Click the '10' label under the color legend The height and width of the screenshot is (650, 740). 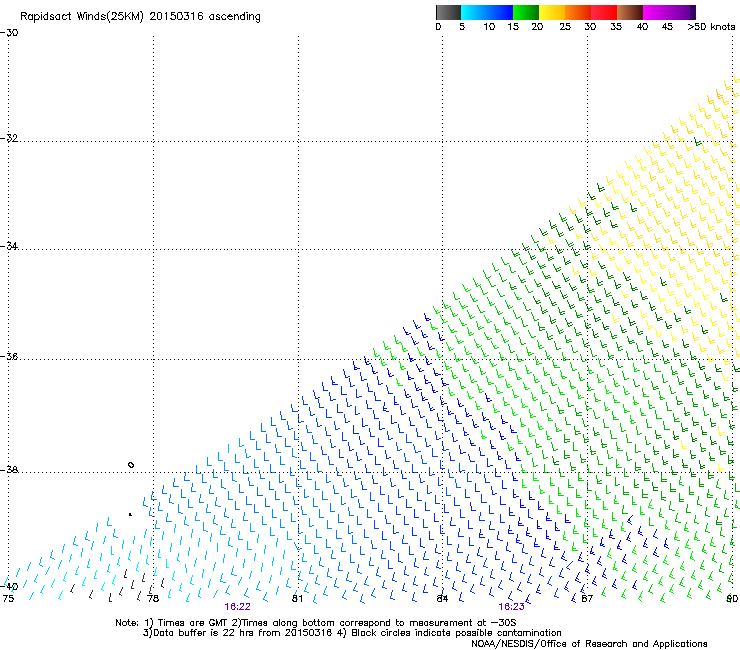(489, 27)
